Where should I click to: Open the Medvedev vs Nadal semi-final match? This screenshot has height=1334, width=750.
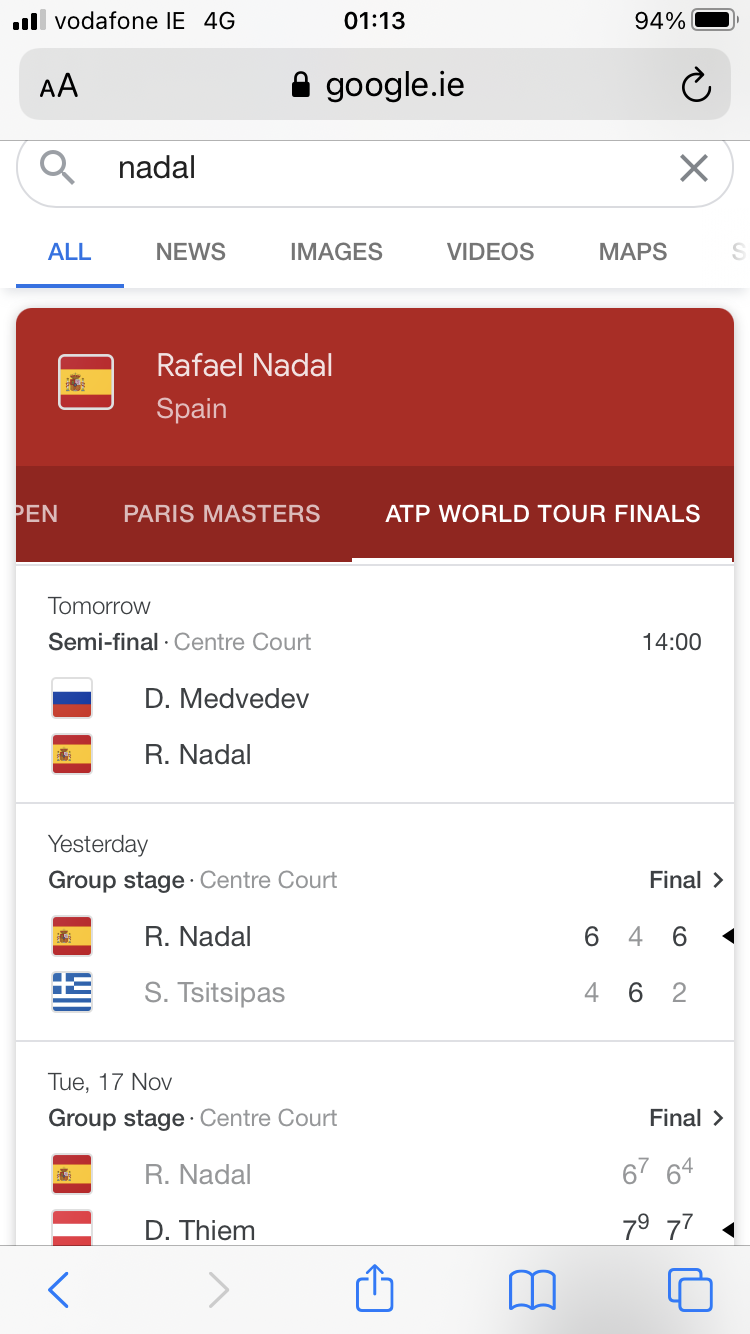click(x=375, y=684)
